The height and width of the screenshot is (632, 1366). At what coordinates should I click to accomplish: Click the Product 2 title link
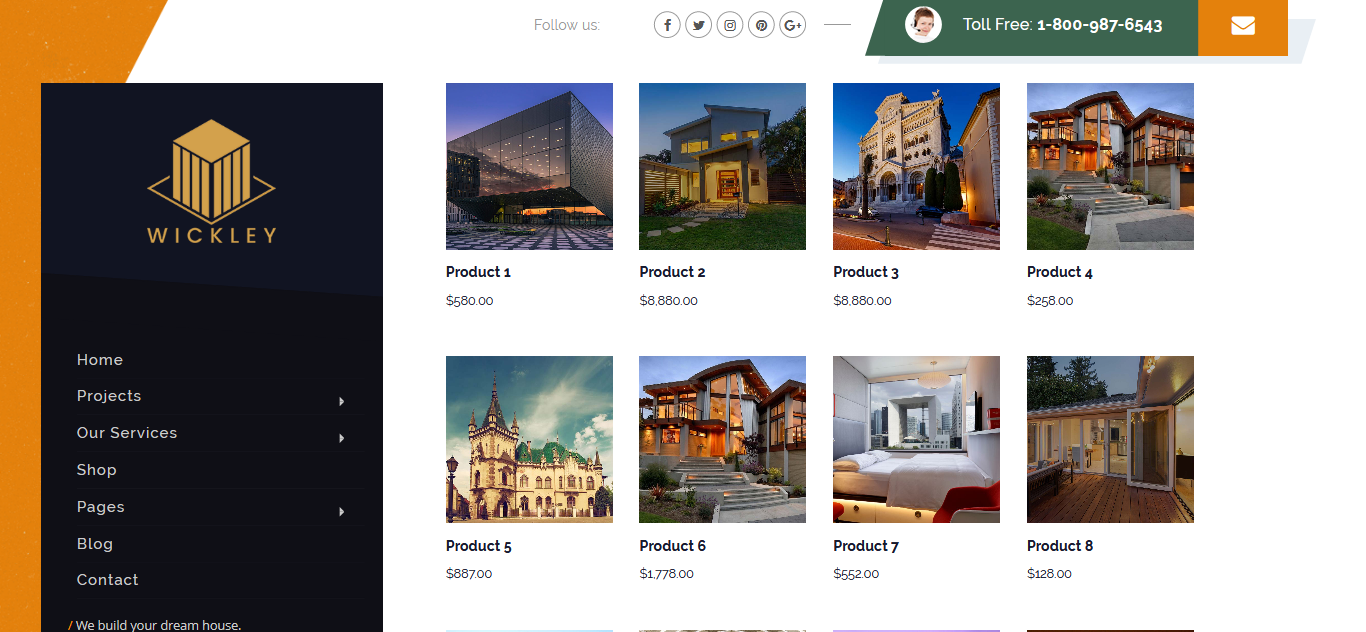673,272
